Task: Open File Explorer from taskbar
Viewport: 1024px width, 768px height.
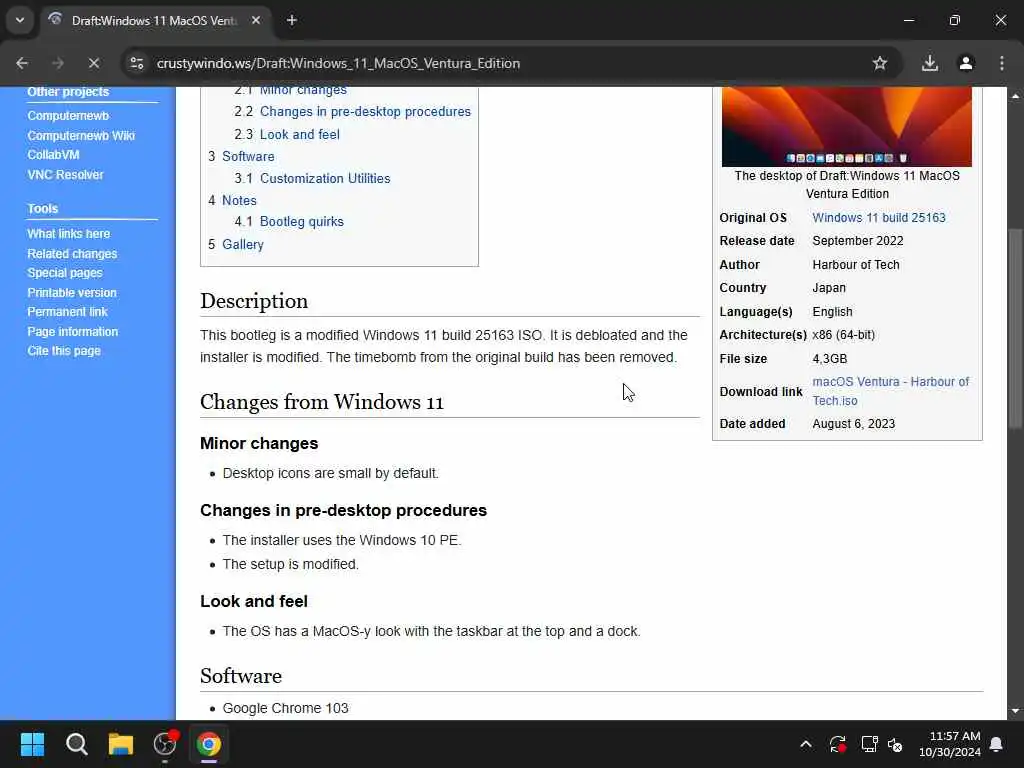Action: click(x=121, y=744)
